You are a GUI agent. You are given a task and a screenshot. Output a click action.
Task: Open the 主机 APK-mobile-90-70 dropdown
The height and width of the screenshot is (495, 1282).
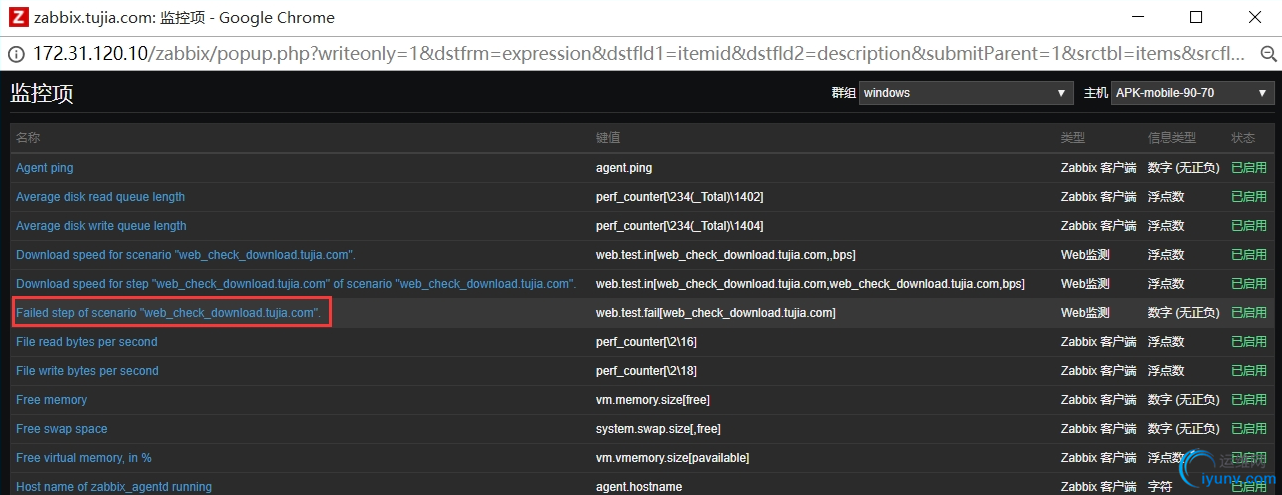[1191, 93]
